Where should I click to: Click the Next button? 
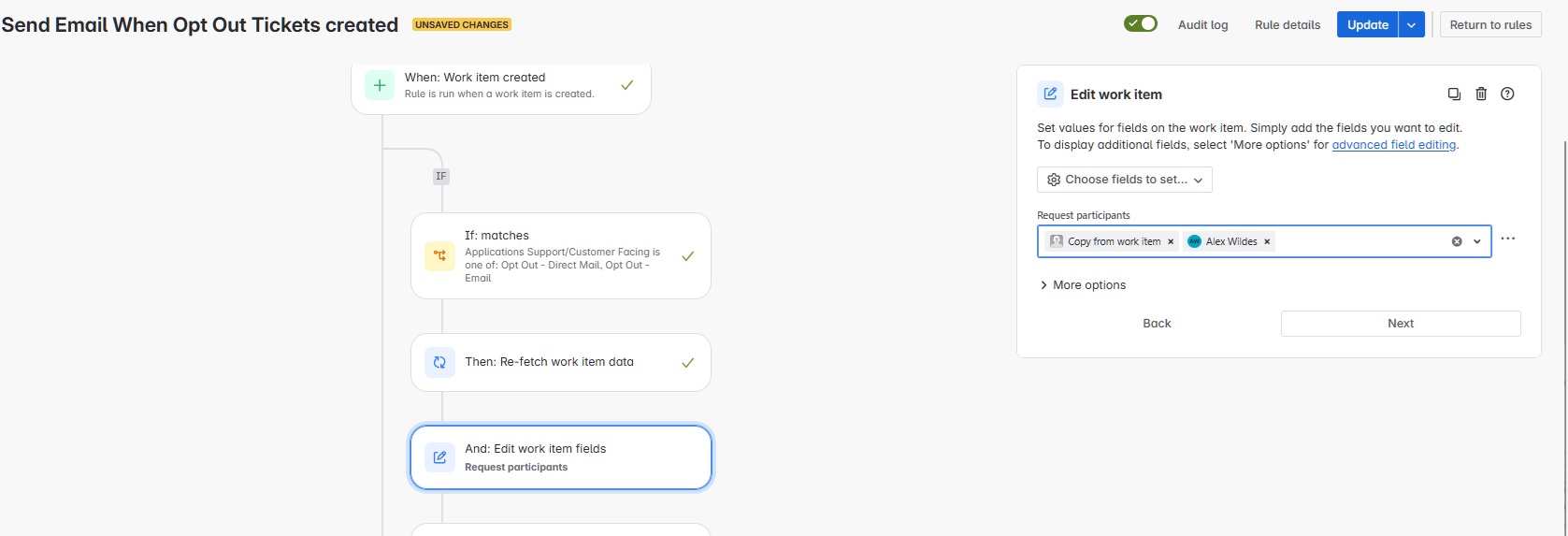(x=1401, y=324)
